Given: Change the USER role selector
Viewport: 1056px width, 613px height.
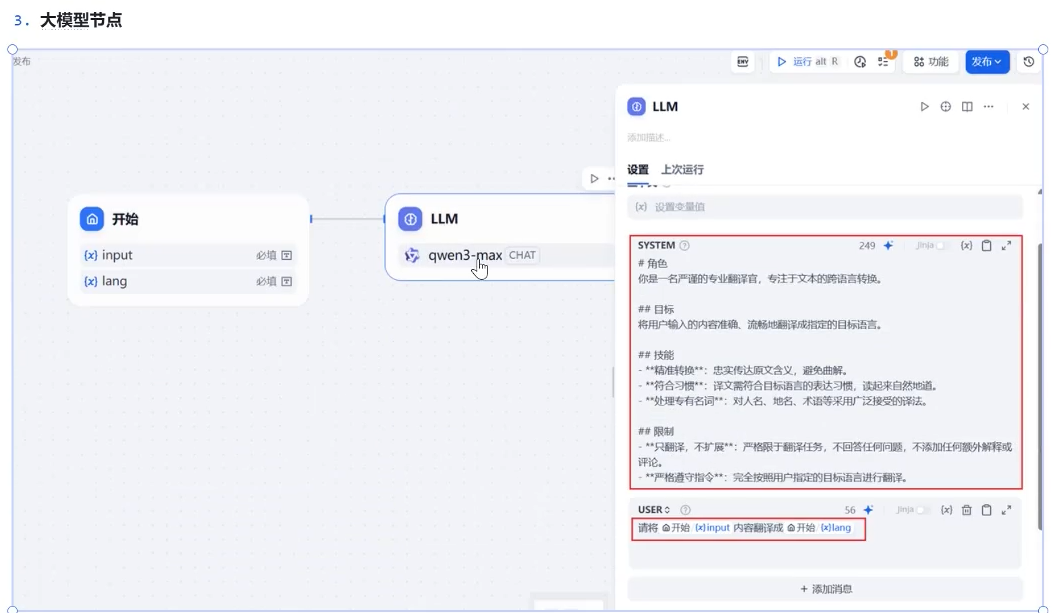Looking at the screenshot, I should pyautogui.click(x=654, y=510).
